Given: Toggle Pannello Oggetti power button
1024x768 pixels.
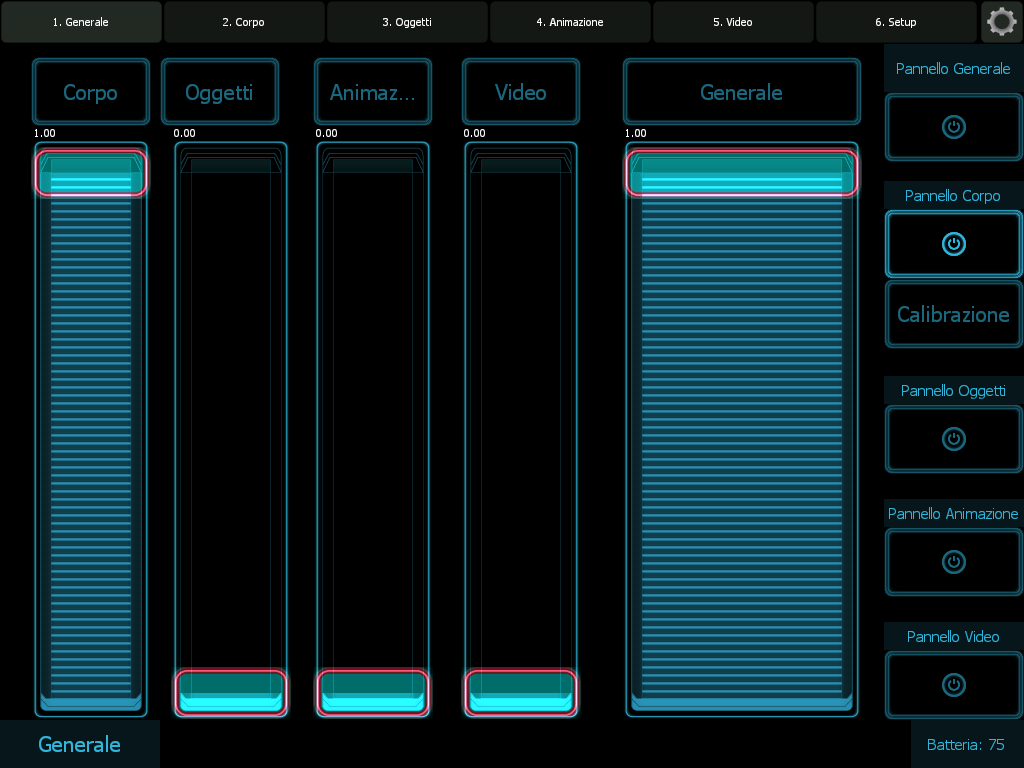Looking at the screenshot, I should pyautogui.click(x=953, y=439).
